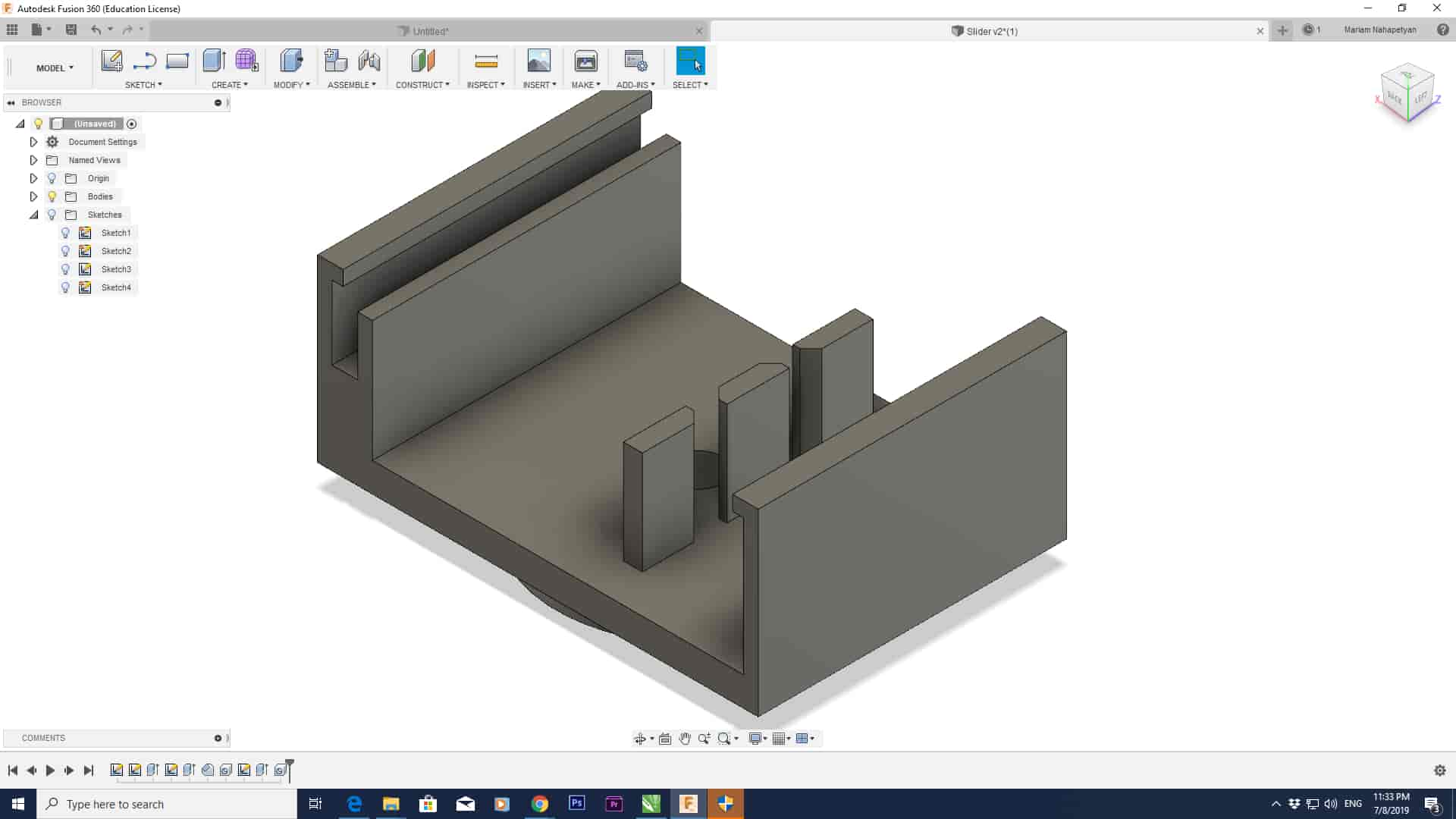The image size is (1456, 819).
Task: Select the Extrude tool icon
Action: click(214, 61)
